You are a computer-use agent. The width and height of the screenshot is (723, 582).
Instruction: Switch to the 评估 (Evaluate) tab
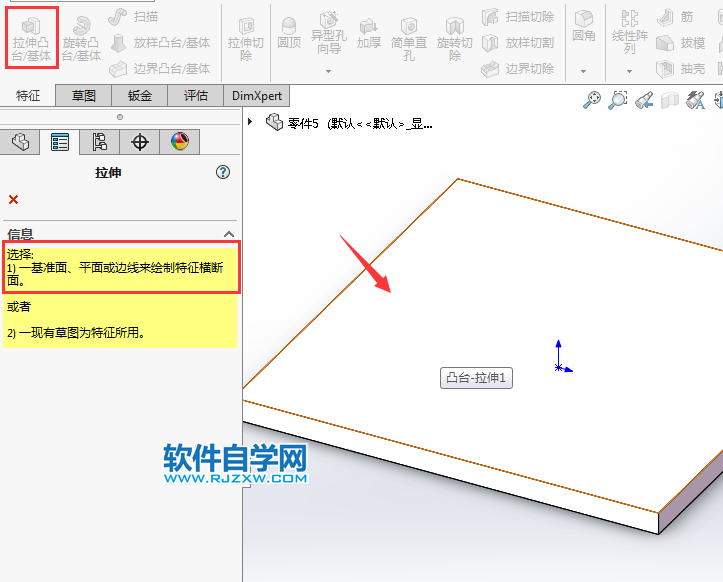click(196, 95)
